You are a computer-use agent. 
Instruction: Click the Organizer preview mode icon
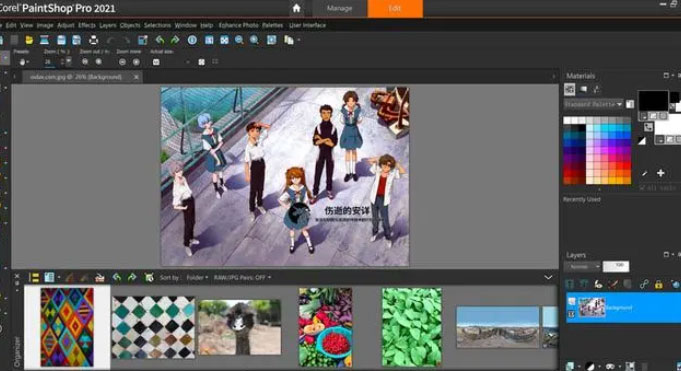[x=50, y=277]
